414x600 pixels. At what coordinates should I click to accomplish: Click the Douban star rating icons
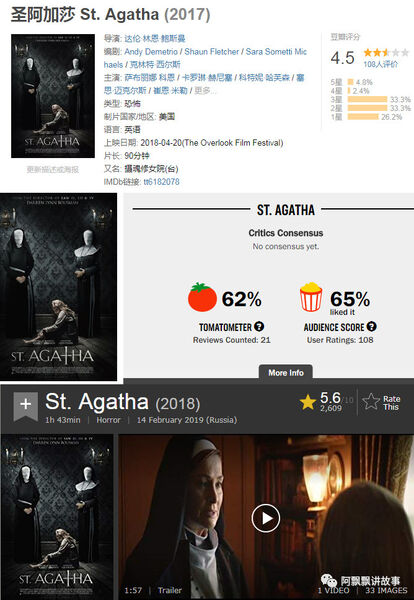(386, 52)
